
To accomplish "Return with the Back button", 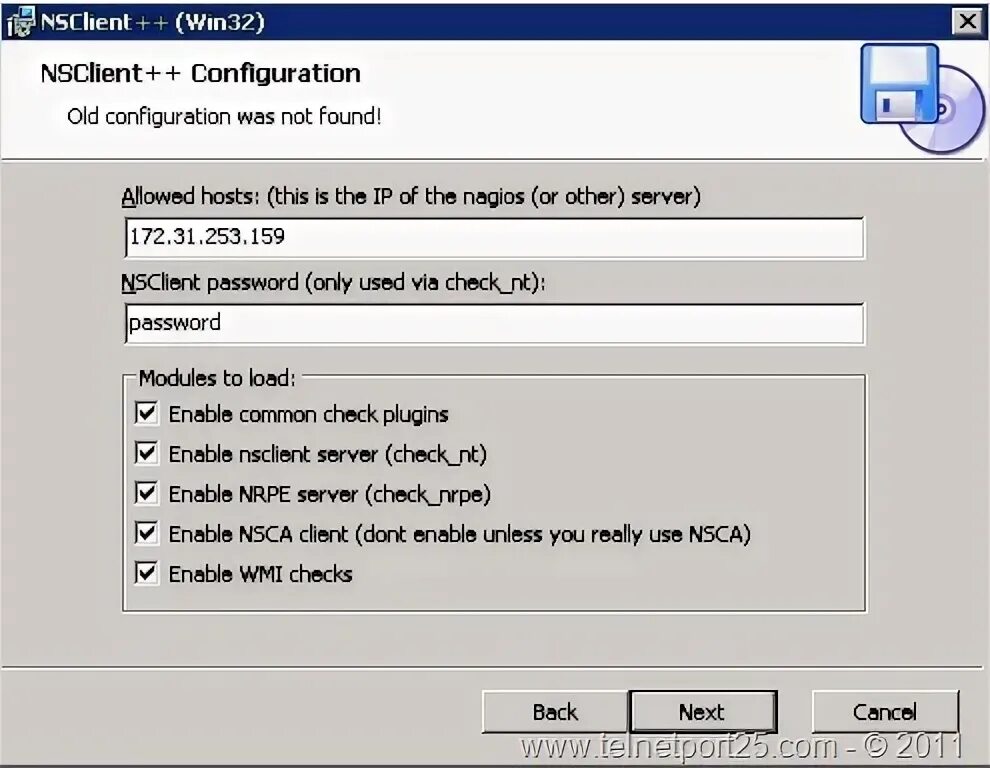I will coord(555,712).
